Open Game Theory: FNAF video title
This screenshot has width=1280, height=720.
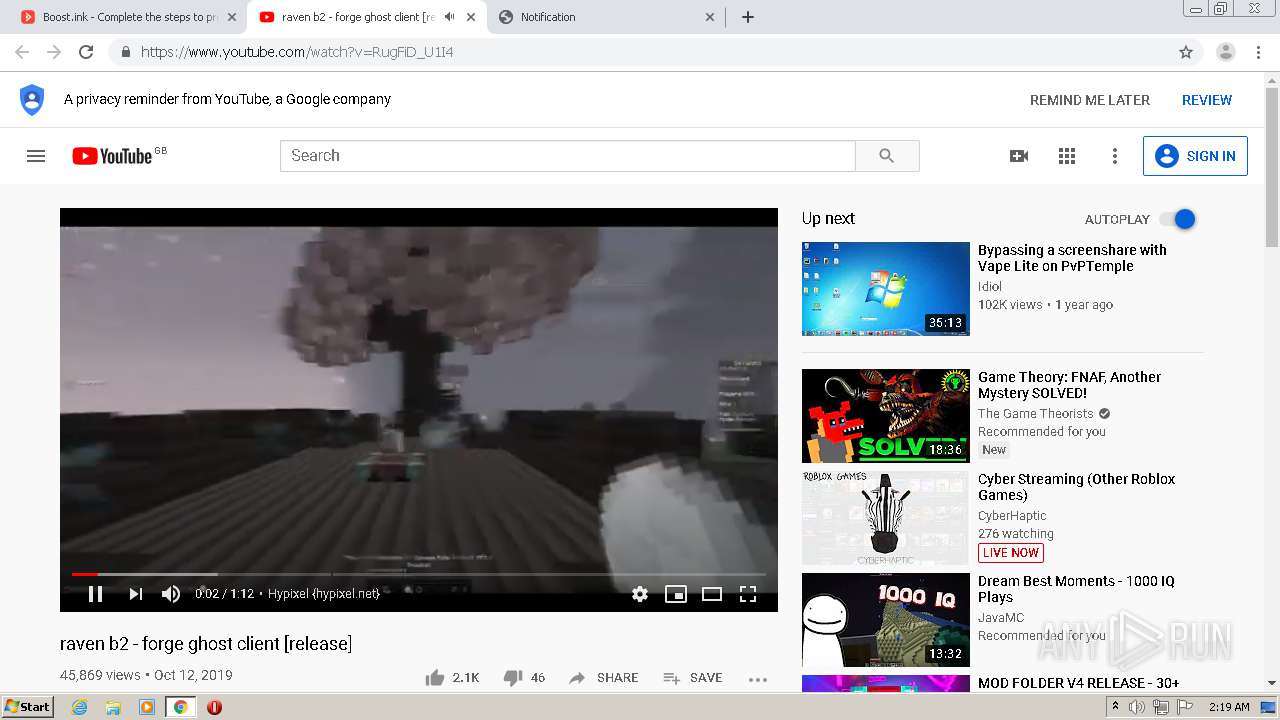click(1069, 385)
